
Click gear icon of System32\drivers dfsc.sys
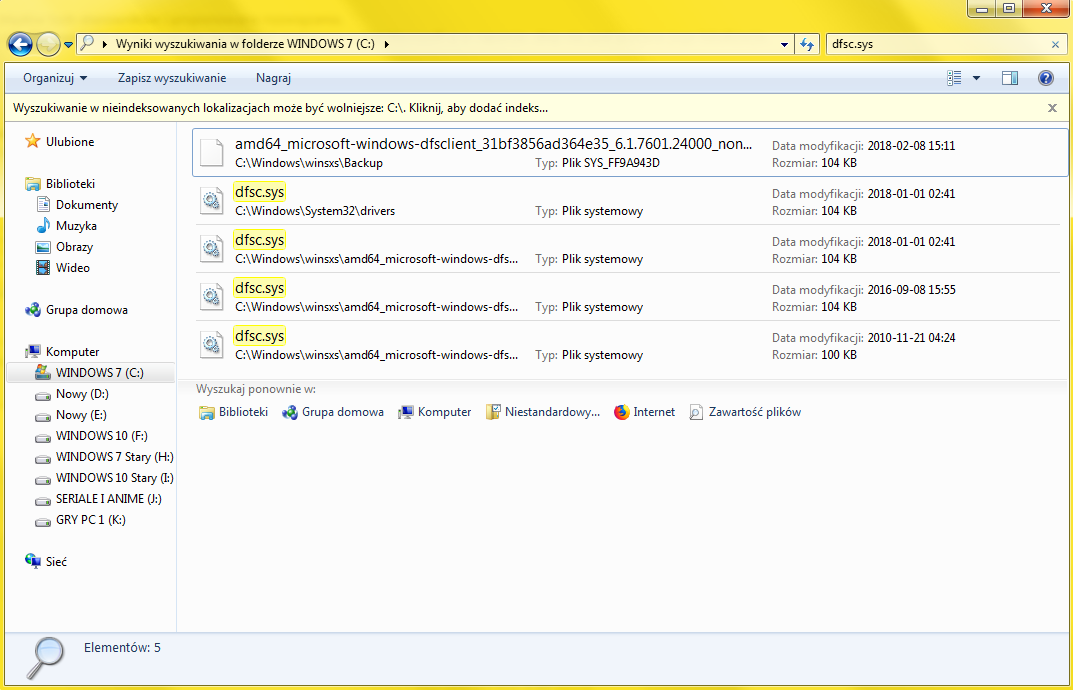(211, 201)
